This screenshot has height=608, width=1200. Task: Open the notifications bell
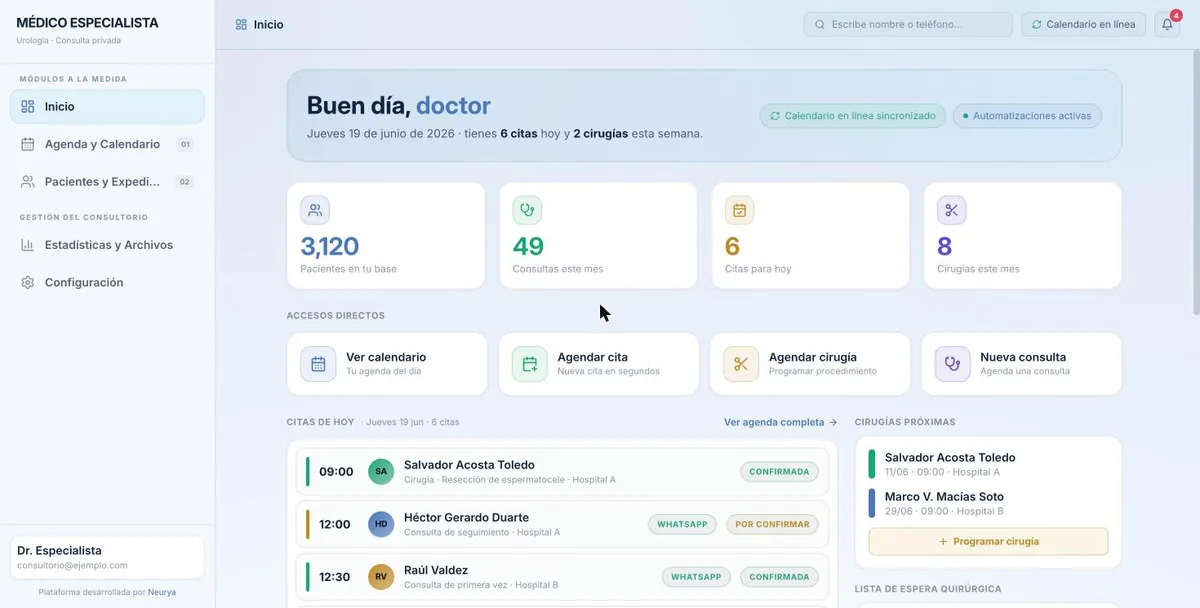1167,24
